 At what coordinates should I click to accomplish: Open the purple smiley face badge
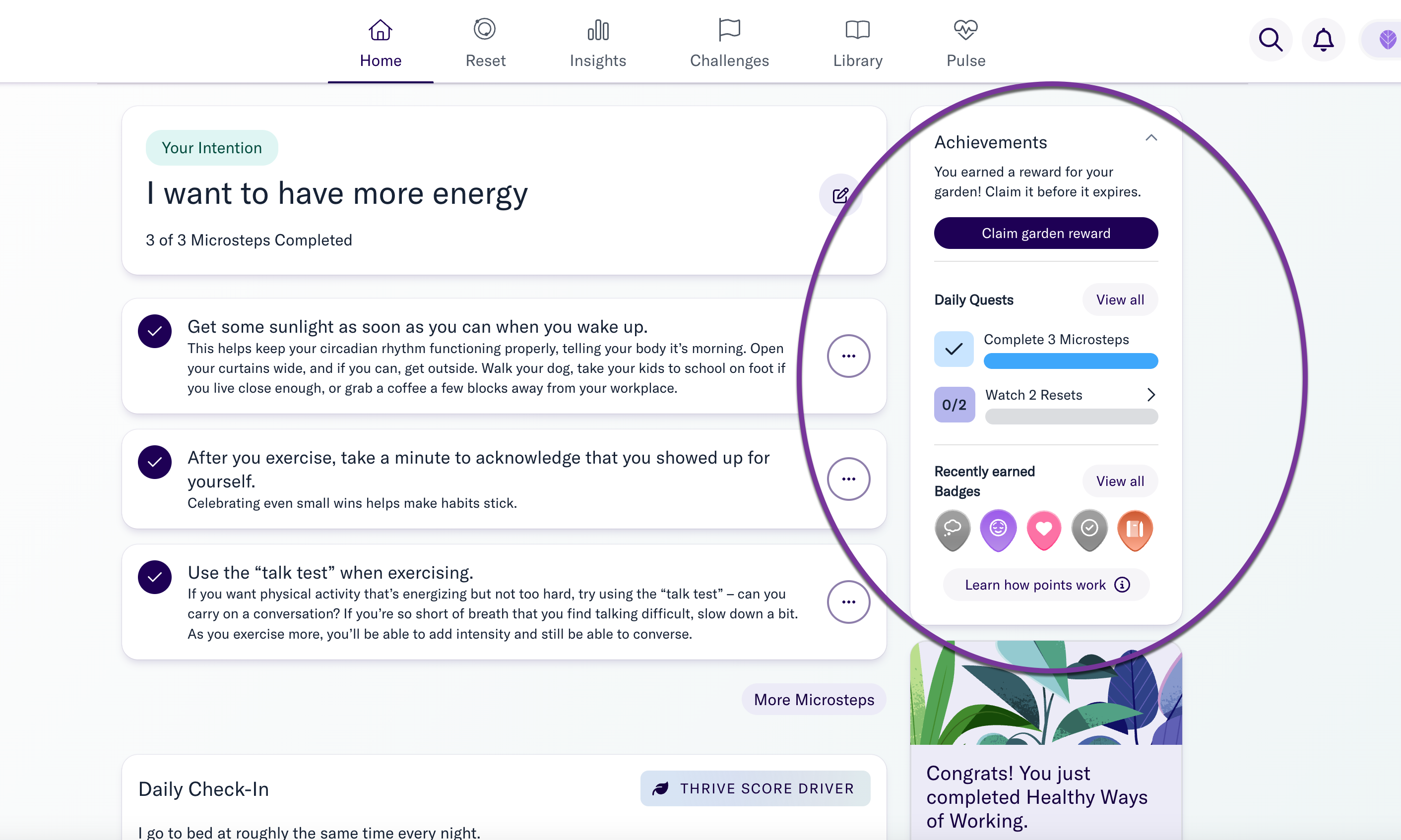click(x=998, y=530)
